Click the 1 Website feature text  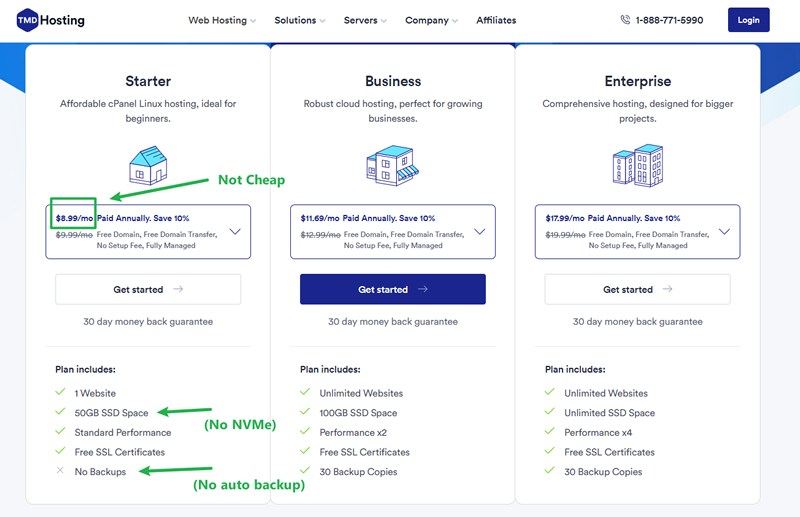[95, 393]
